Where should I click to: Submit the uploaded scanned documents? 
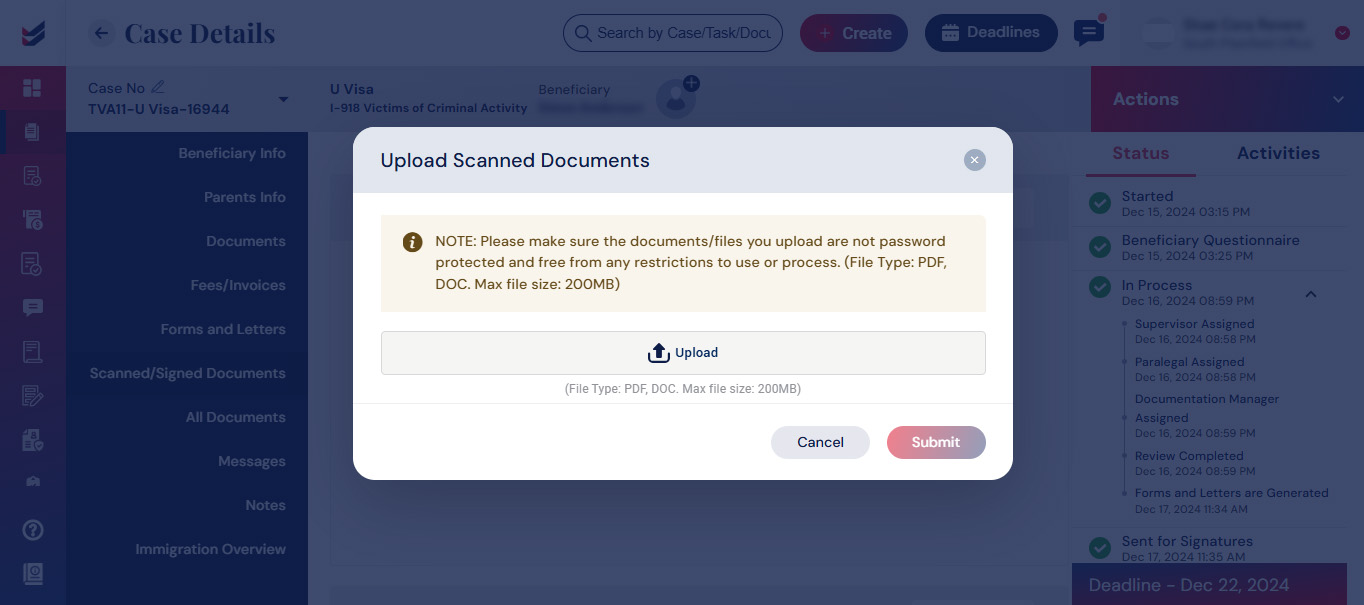(x=936, y=442)
